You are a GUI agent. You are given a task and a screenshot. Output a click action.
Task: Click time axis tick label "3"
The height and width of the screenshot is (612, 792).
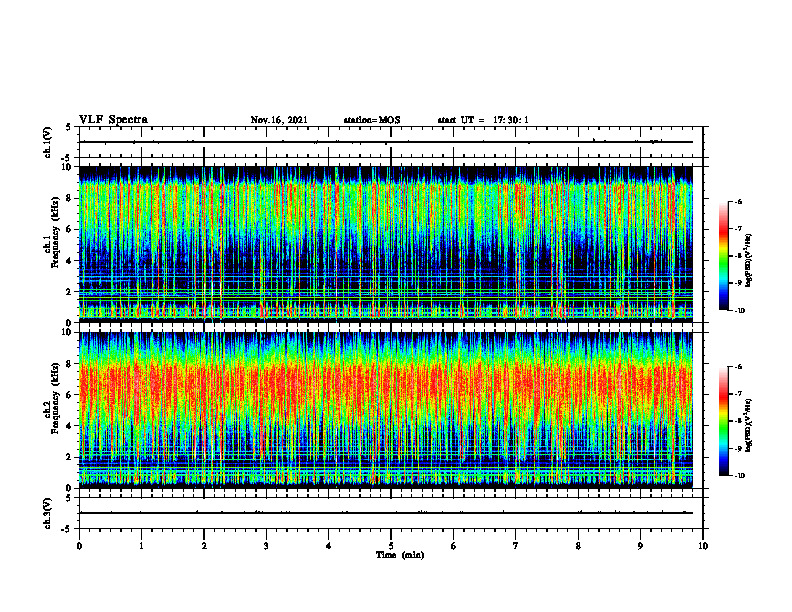point(266,546)
